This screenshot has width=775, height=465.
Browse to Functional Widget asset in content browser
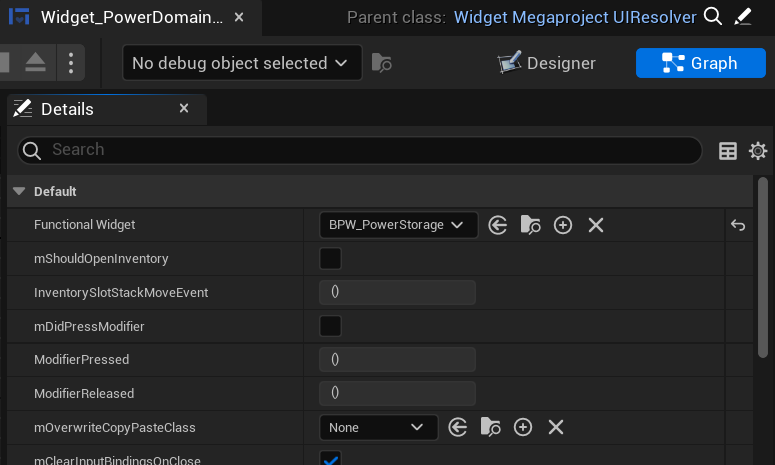click(x=530, y=225)
